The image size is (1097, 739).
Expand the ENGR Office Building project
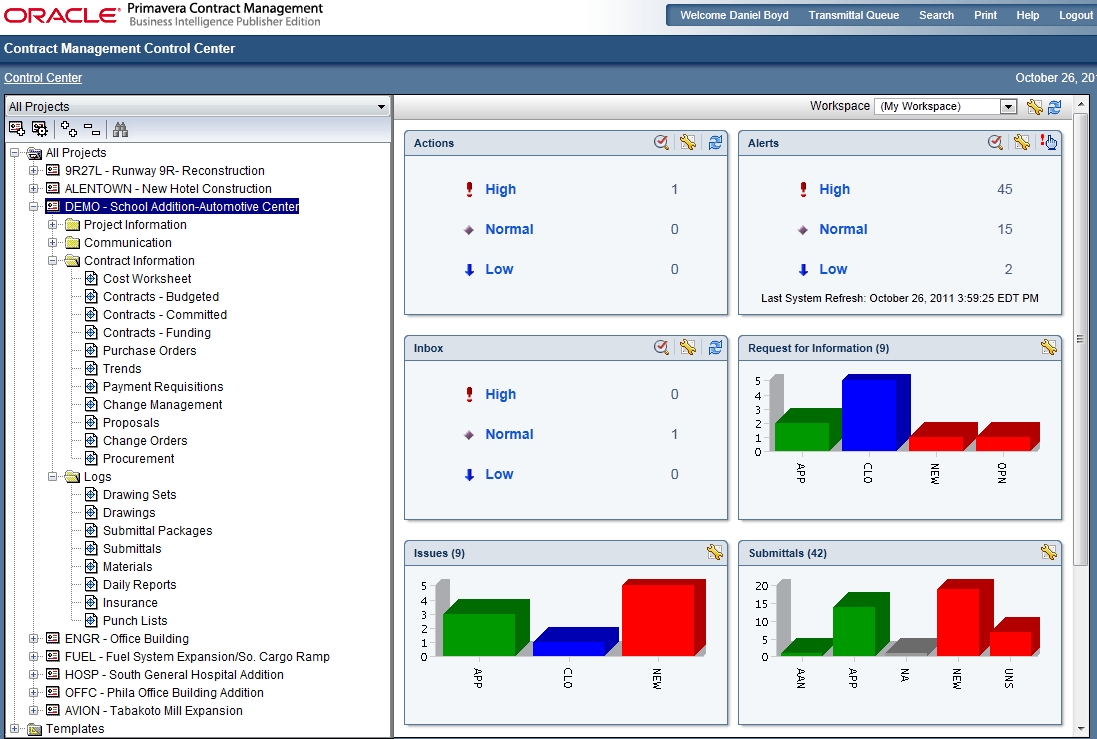(x=33, y=638)
